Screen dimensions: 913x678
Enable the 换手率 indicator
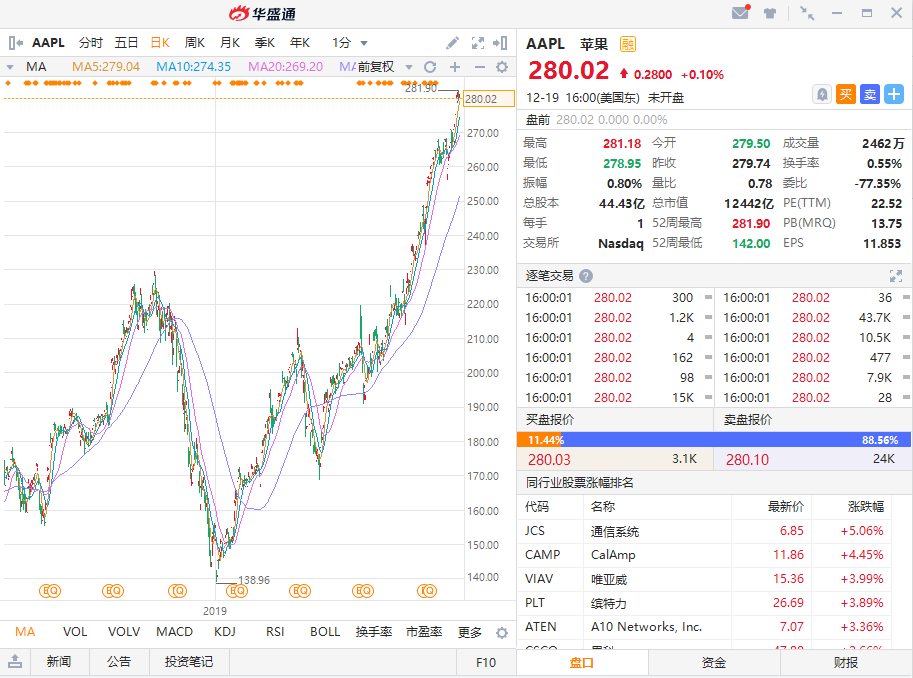(374, 632)
